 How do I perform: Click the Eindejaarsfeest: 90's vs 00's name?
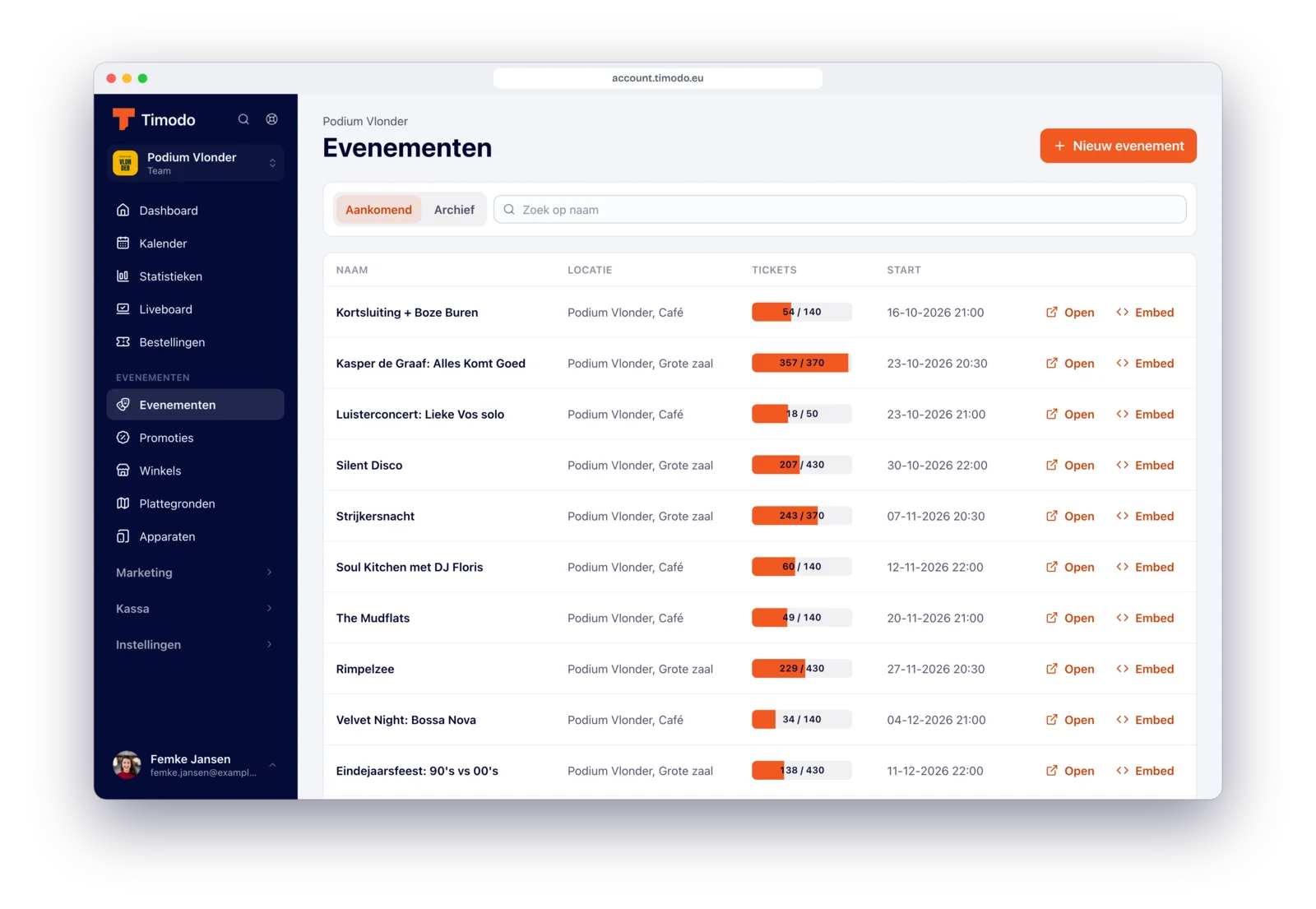coord(417,771)
